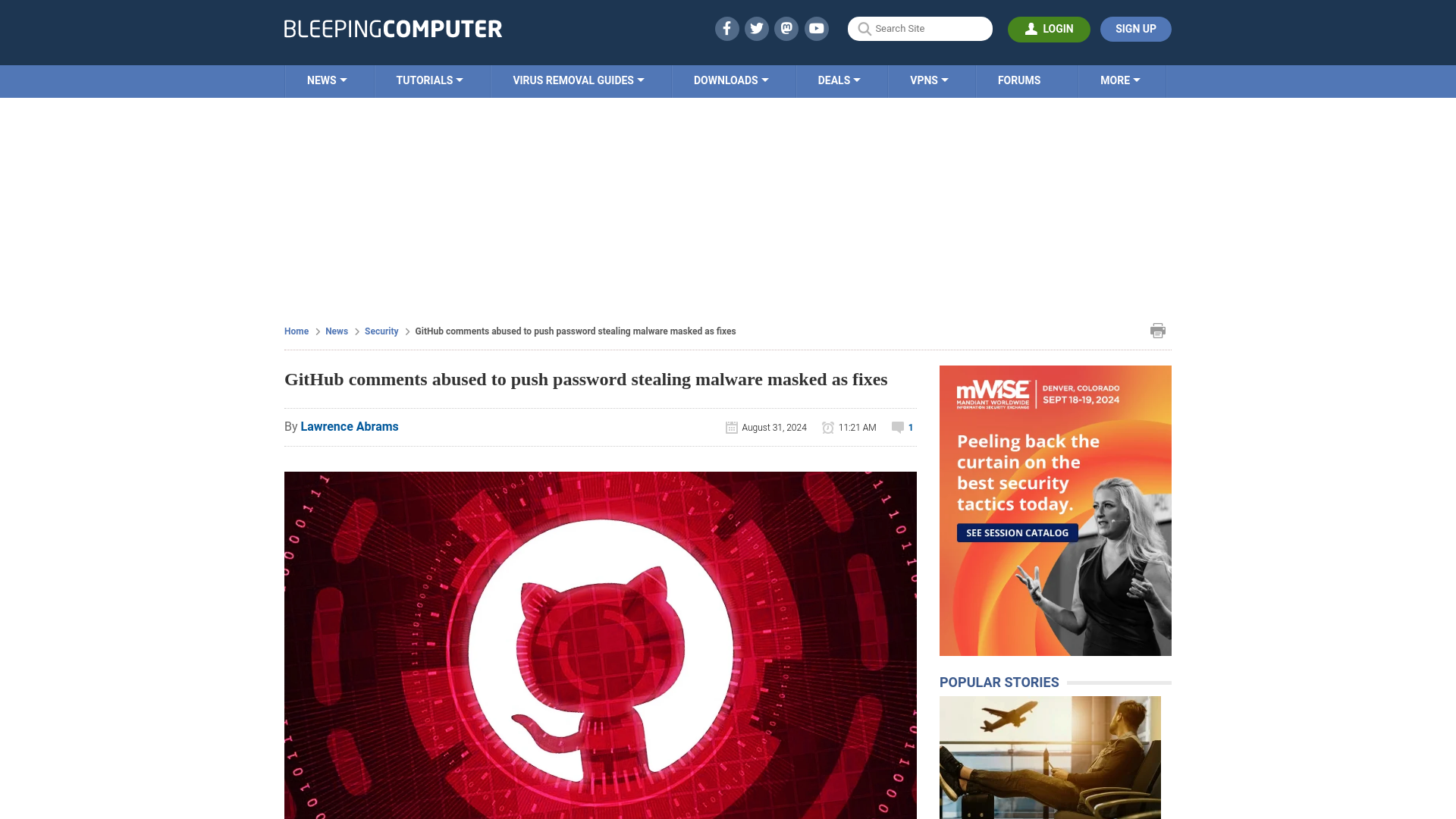This screenshot has height=819, width=1456.
Task: Expand the VIRUS REMOVAL GUIDES dropdown
Action: click(x=579, y=80)
